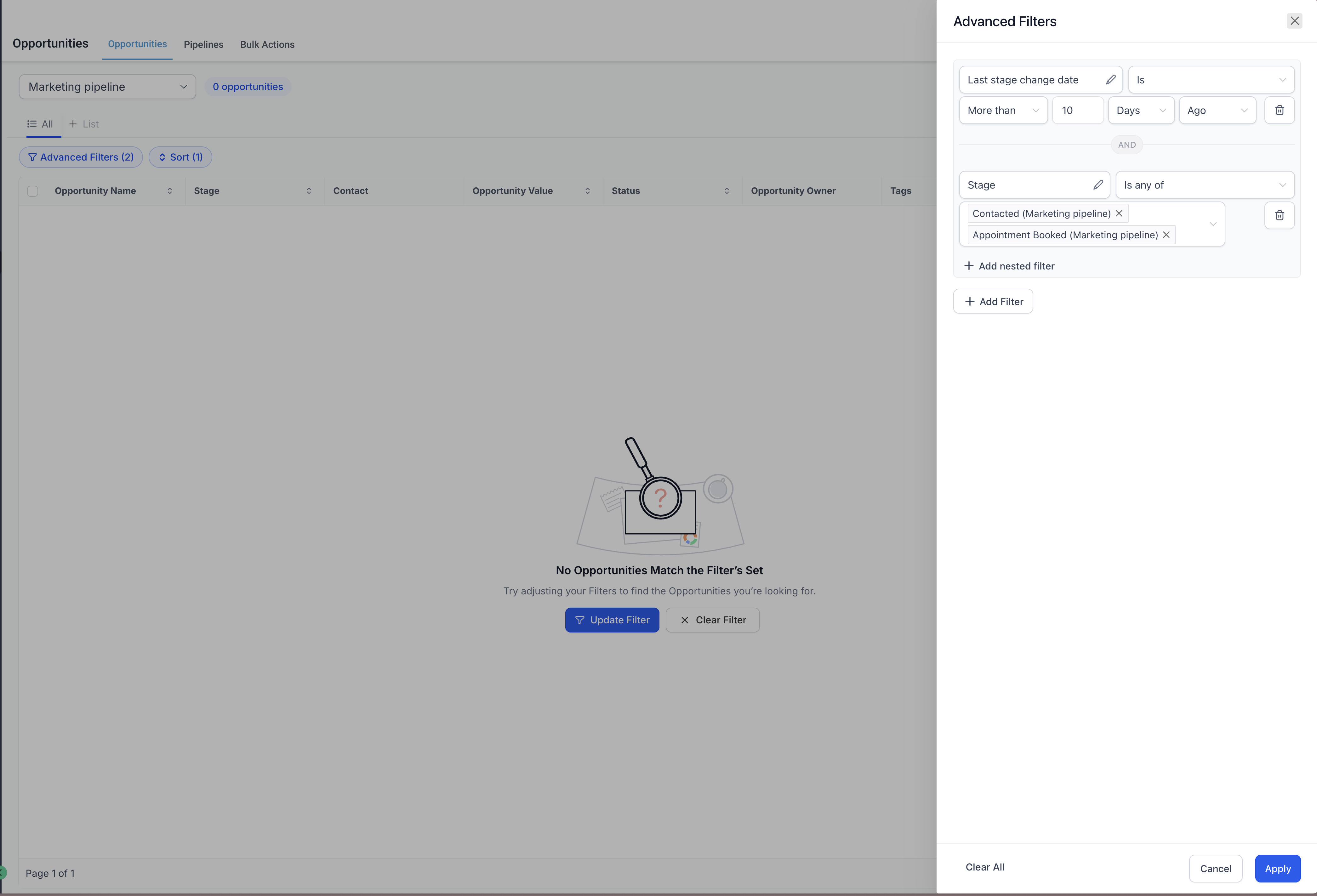Image resolution: width=1317 pixels, height=896 pixels.
Task: Switch to the Pipelines tab
Action: 203,44
